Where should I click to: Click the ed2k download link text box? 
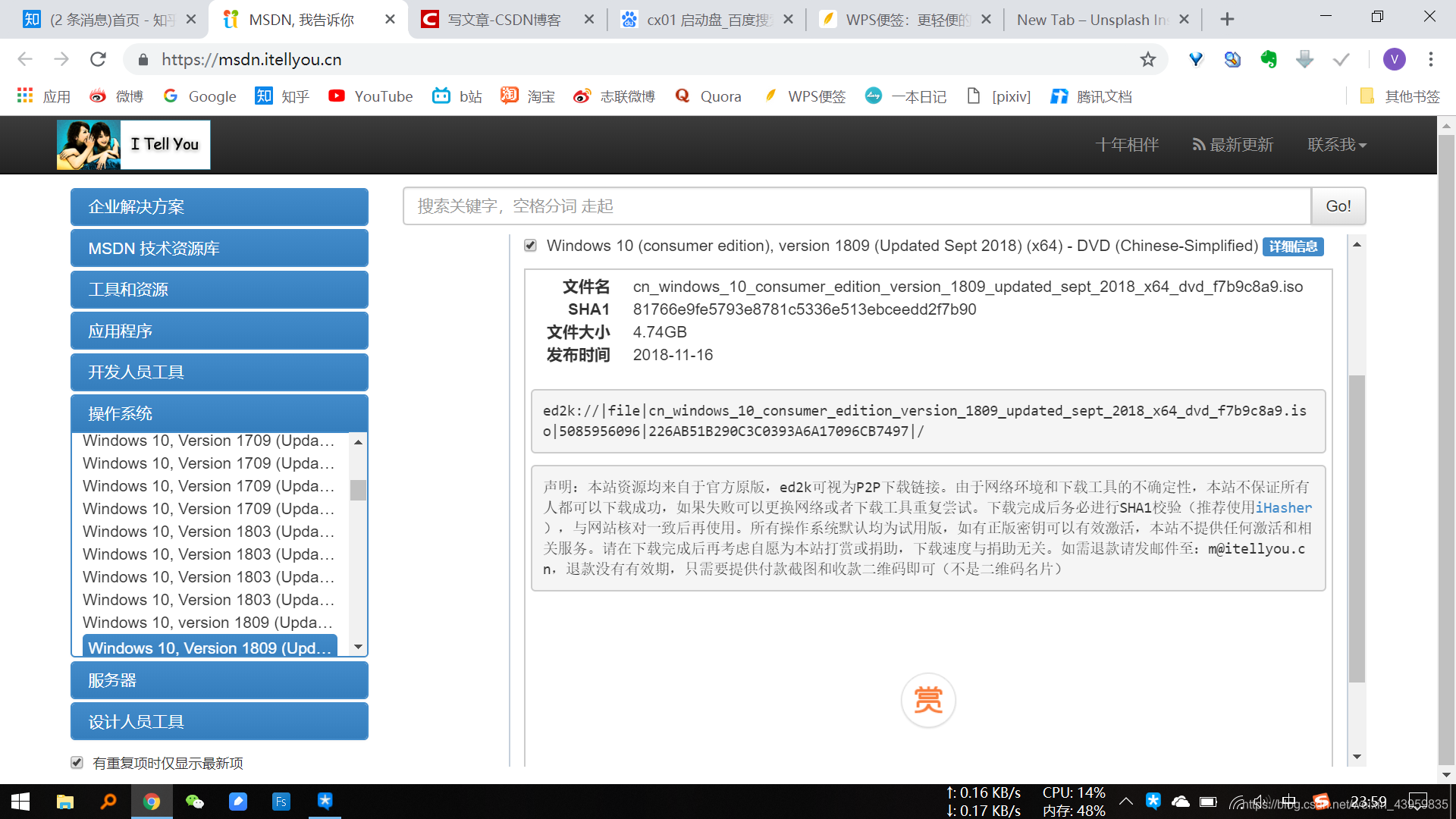point(928,421)
